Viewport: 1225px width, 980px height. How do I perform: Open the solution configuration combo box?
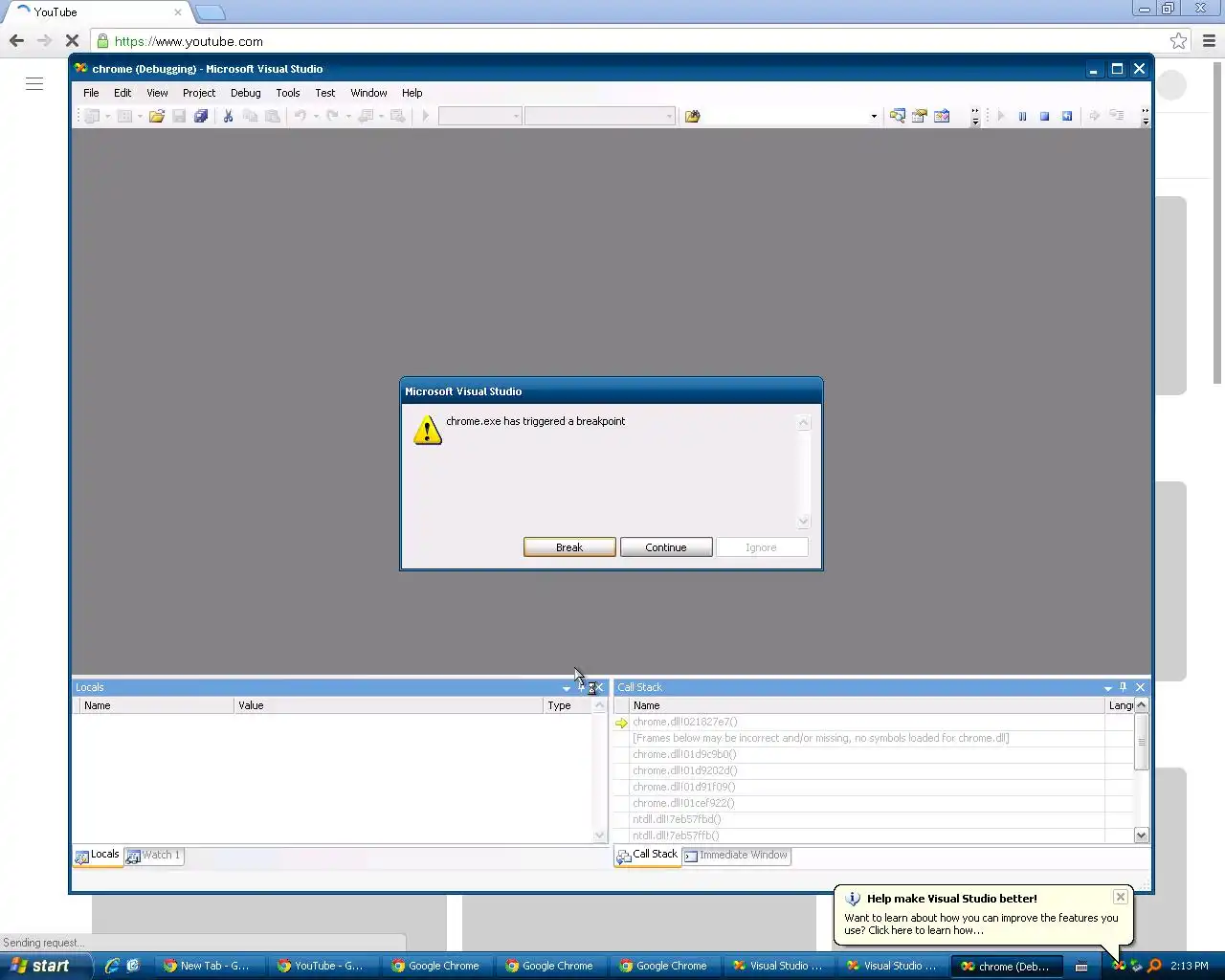pyautogui.click(x=479, y=116)
